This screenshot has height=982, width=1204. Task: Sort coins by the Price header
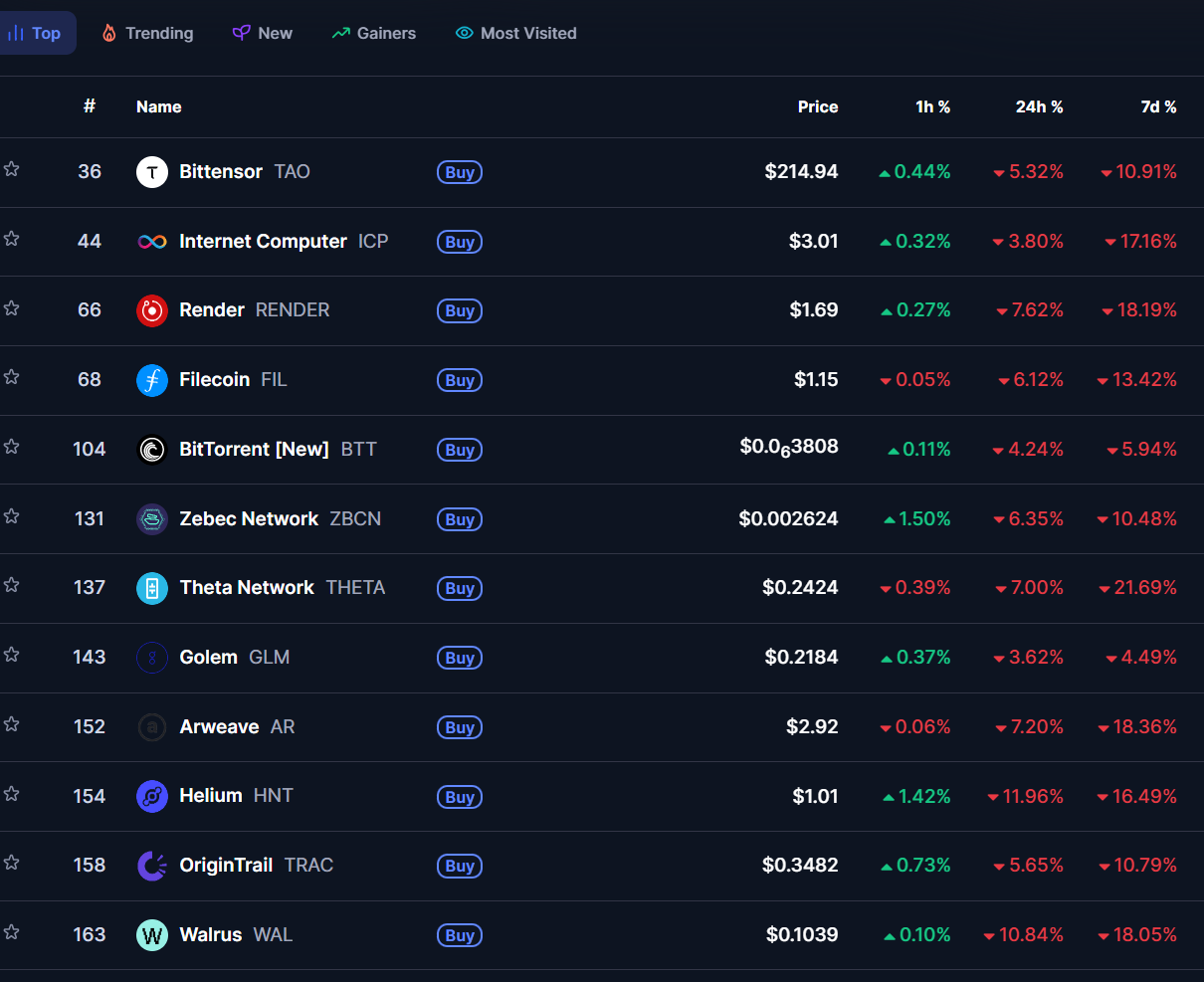(x=817, y=106)
